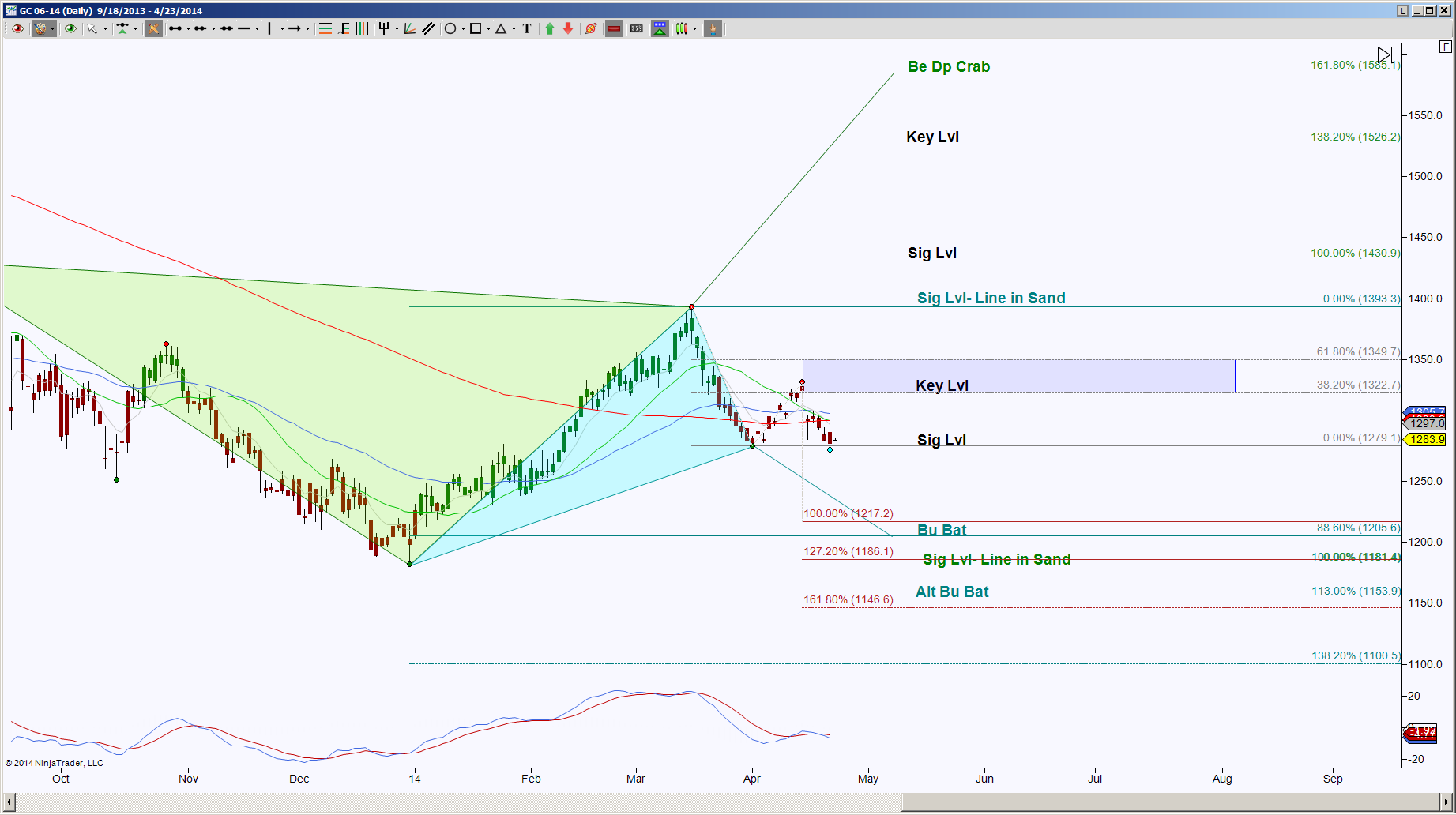Select the Fibonacci extension F tool
Viewport: 1456px width, 815px height.
(x=344, y=28)
